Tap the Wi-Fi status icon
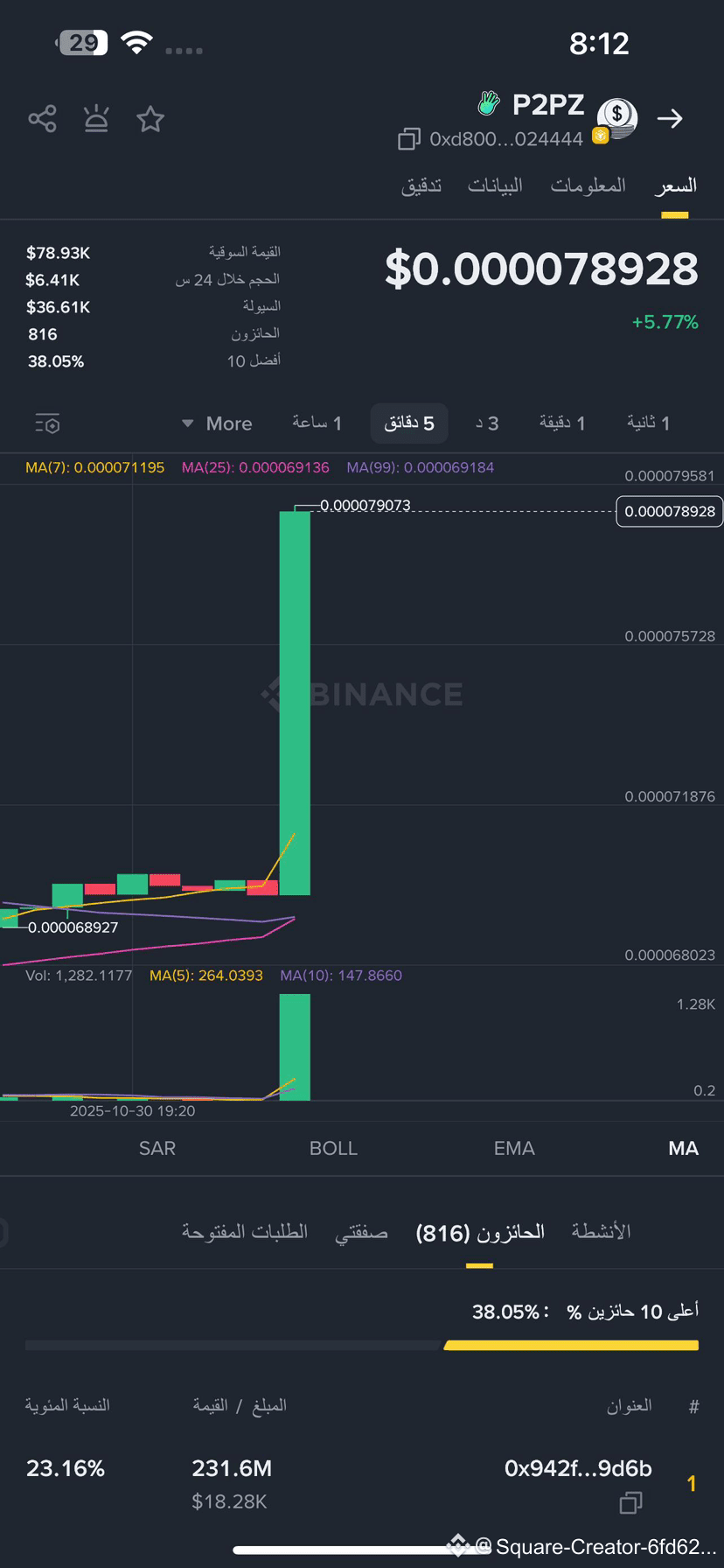The height and width of the screenshot is (1568, 724). 136,42
